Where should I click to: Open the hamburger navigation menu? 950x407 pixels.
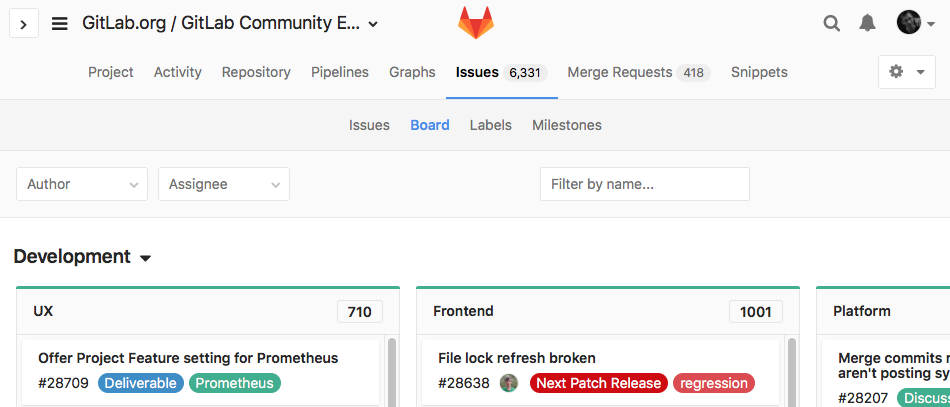[59, 24]
